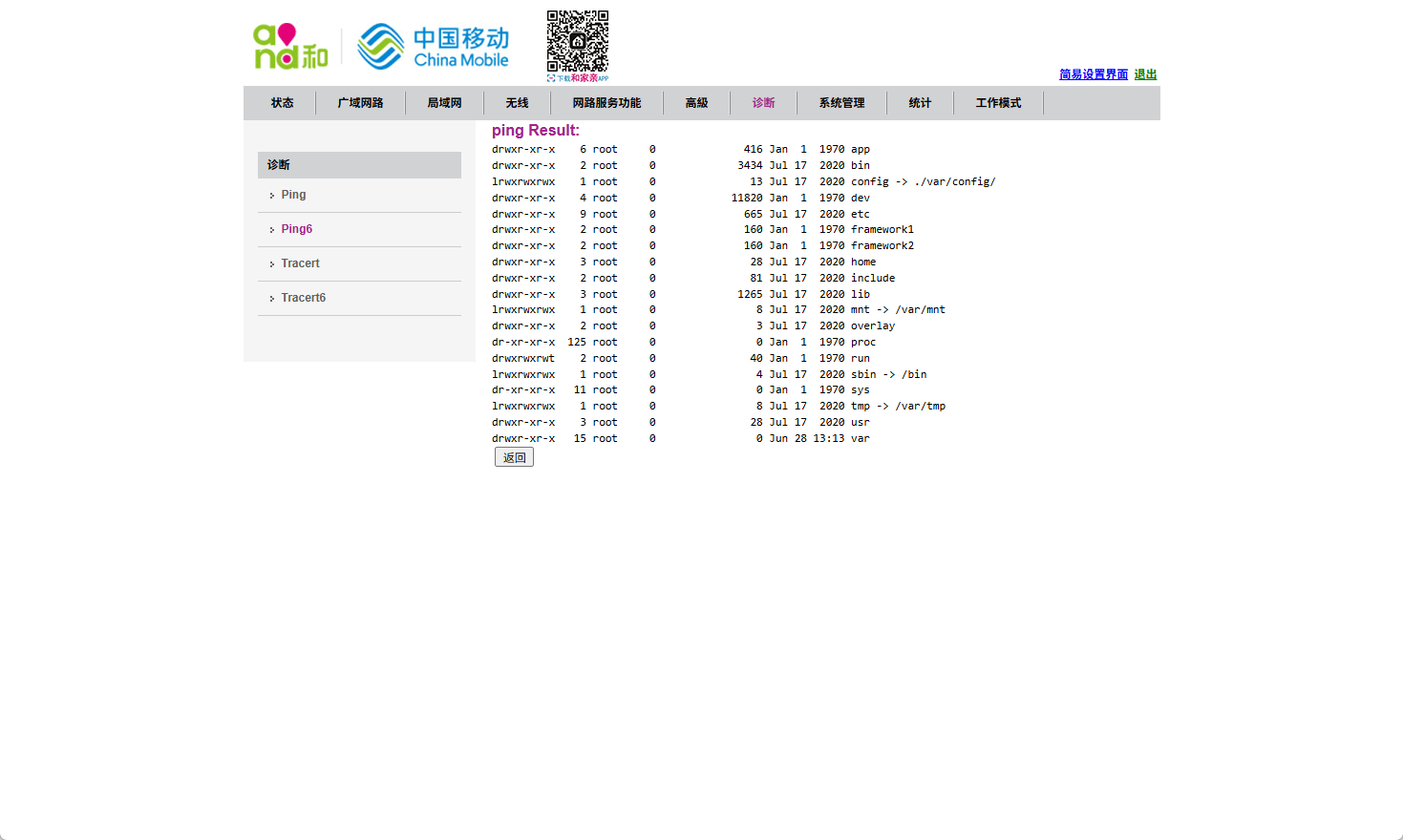Click the 退出 logout link
Viewport: 1403px width, 840px height.
(x=1145, y=74)
